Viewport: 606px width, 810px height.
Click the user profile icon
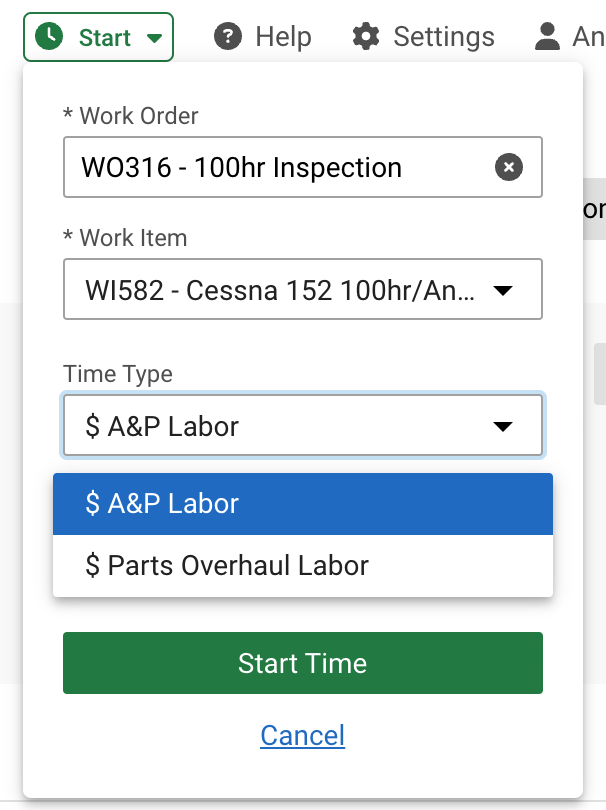[547, 37]
